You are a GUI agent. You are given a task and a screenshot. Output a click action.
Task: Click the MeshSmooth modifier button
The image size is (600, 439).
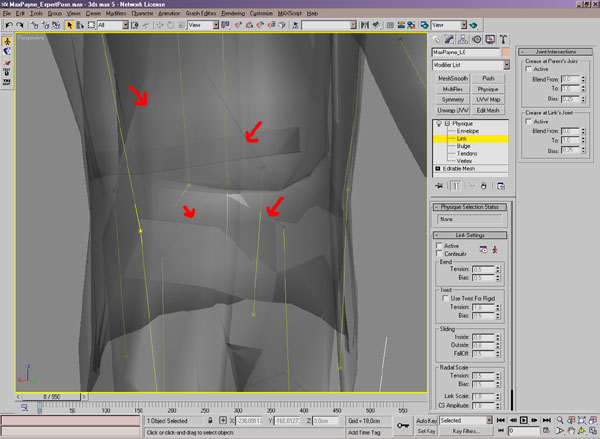pyautogui.click(x=453, y=77)
